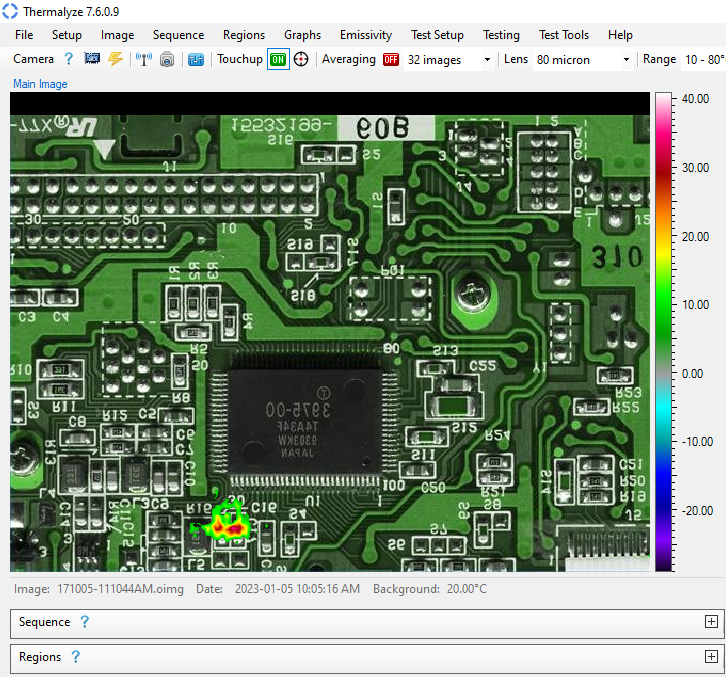Image resolution: width=726 pixels, height=677 pixels.
Task: Open help for the Sequence panel
Action: [85, 622]
